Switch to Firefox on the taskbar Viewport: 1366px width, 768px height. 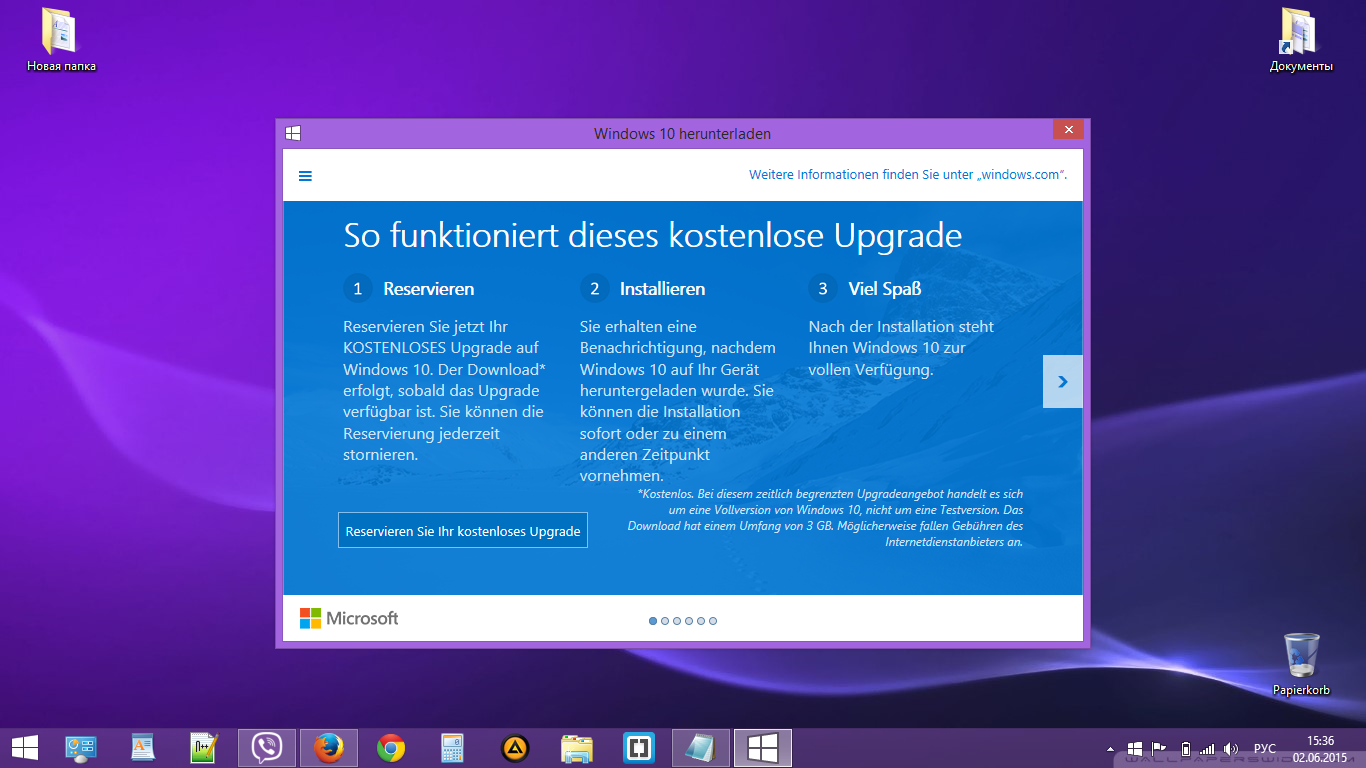click(x=329, y=748)
